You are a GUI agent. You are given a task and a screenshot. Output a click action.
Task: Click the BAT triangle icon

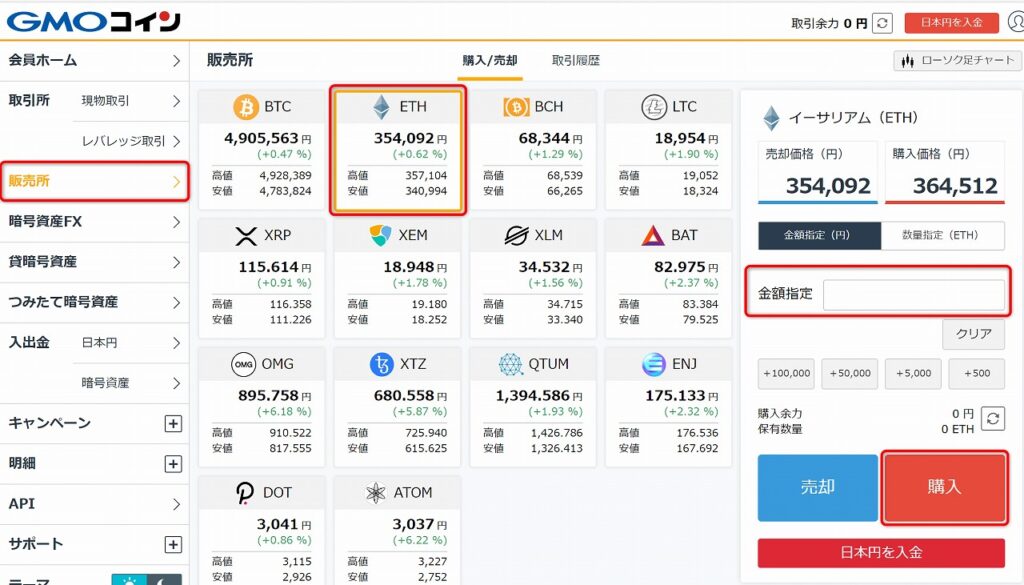(x=652, y=235)
